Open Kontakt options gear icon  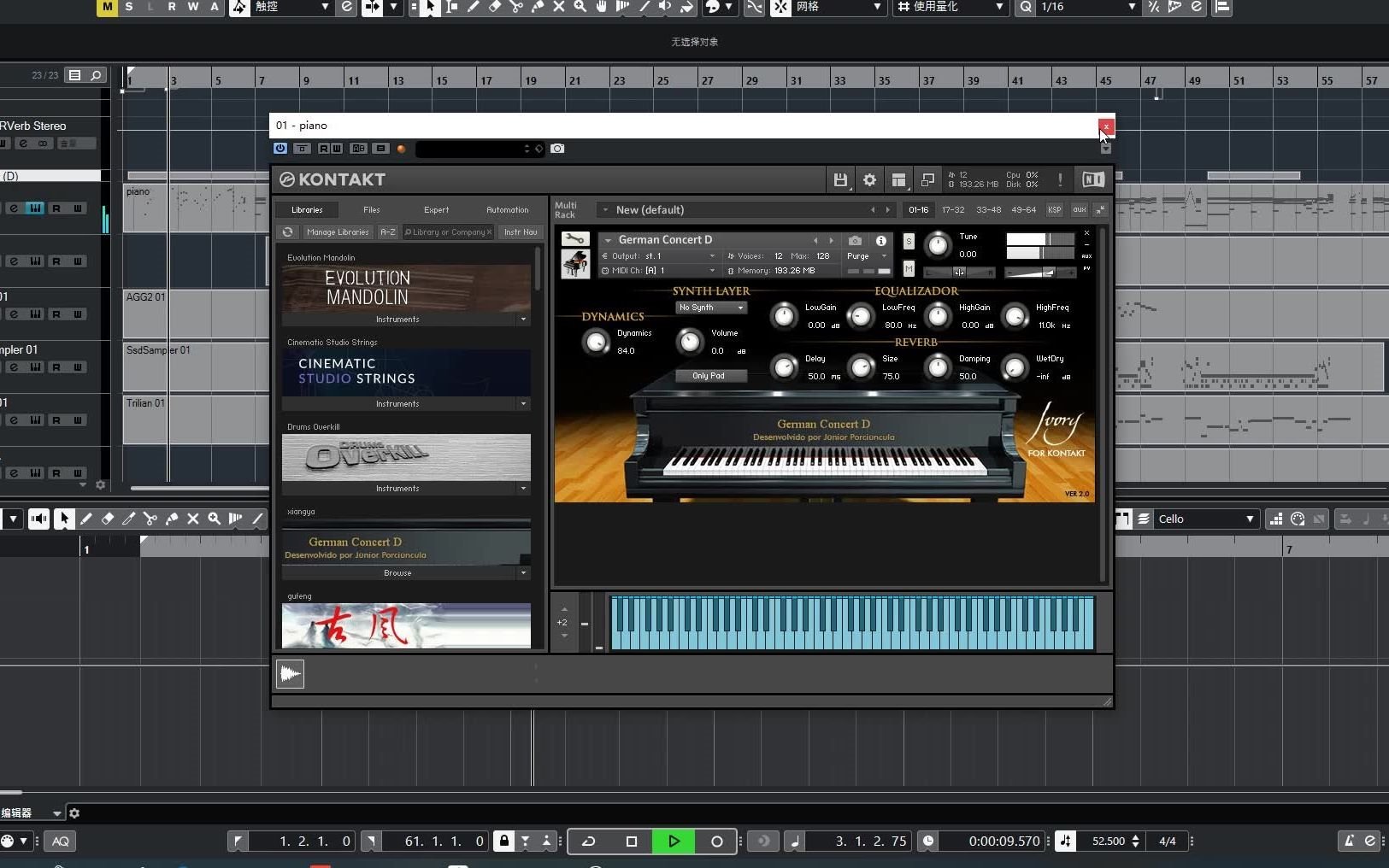(x=869, y=179)
